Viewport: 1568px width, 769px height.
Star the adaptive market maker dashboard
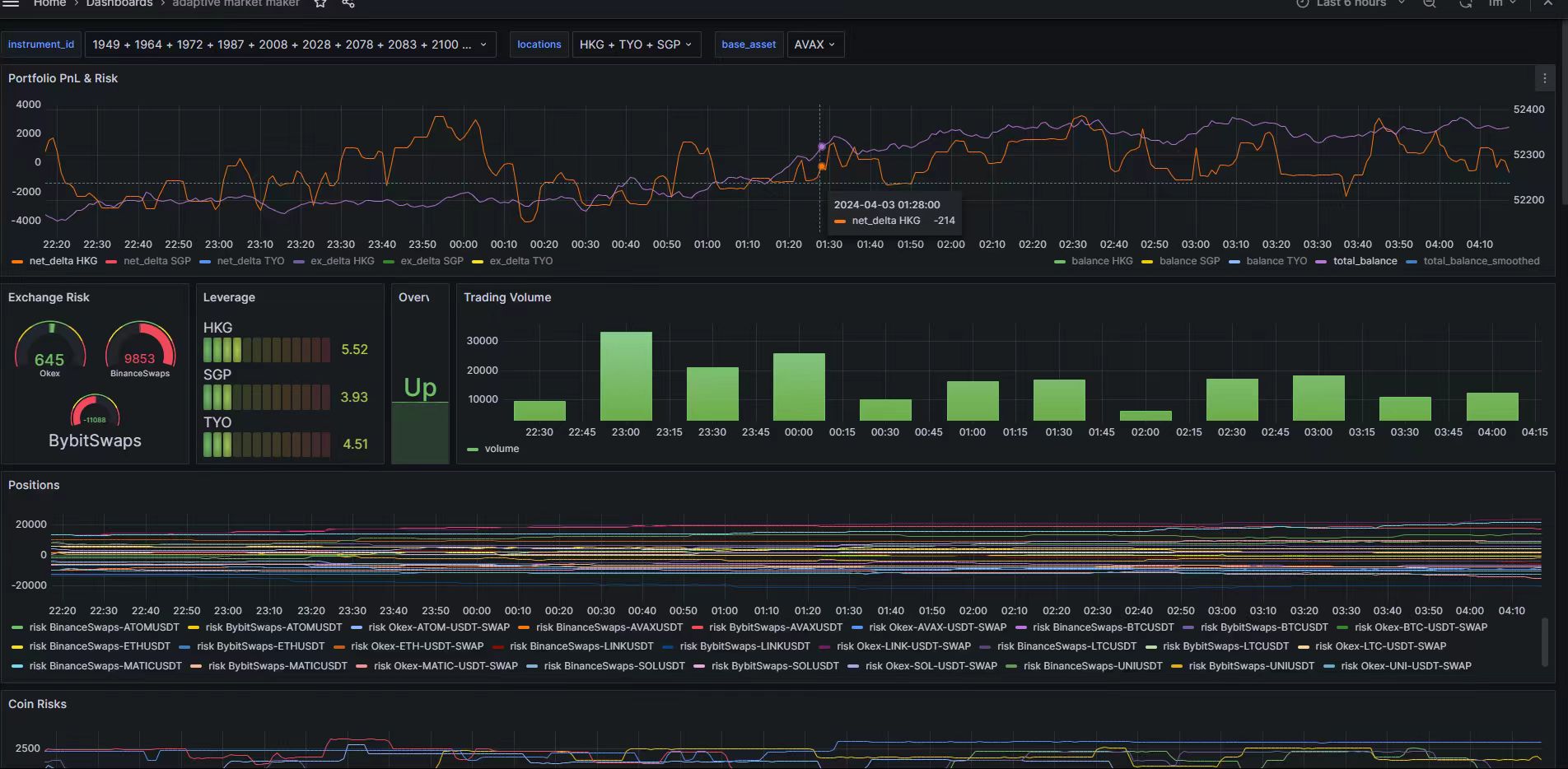click(320, 3)
